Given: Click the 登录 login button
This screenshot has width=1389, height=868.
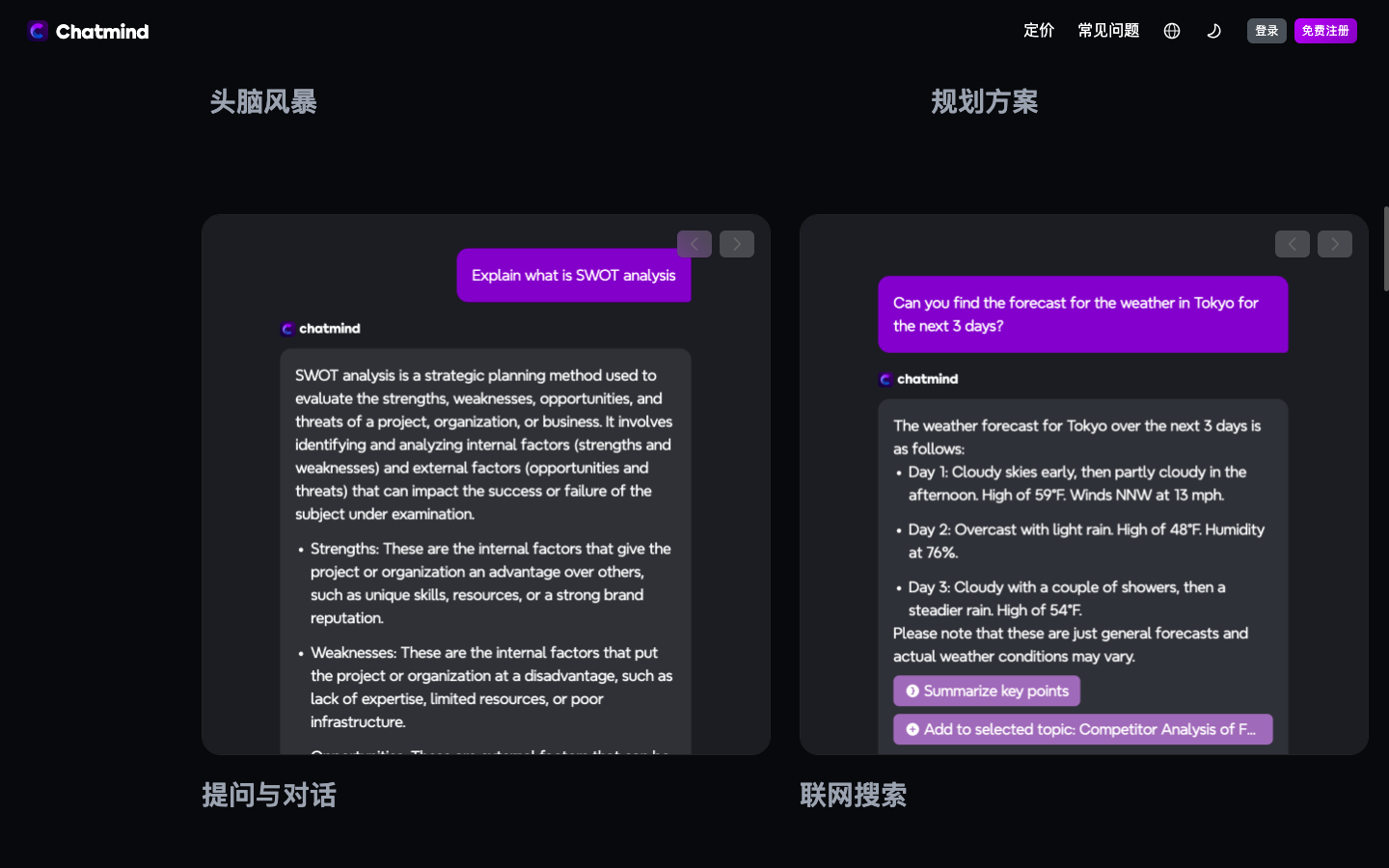Looking at the screenshot, I should pyautogui.click(x=1266, y=30).
